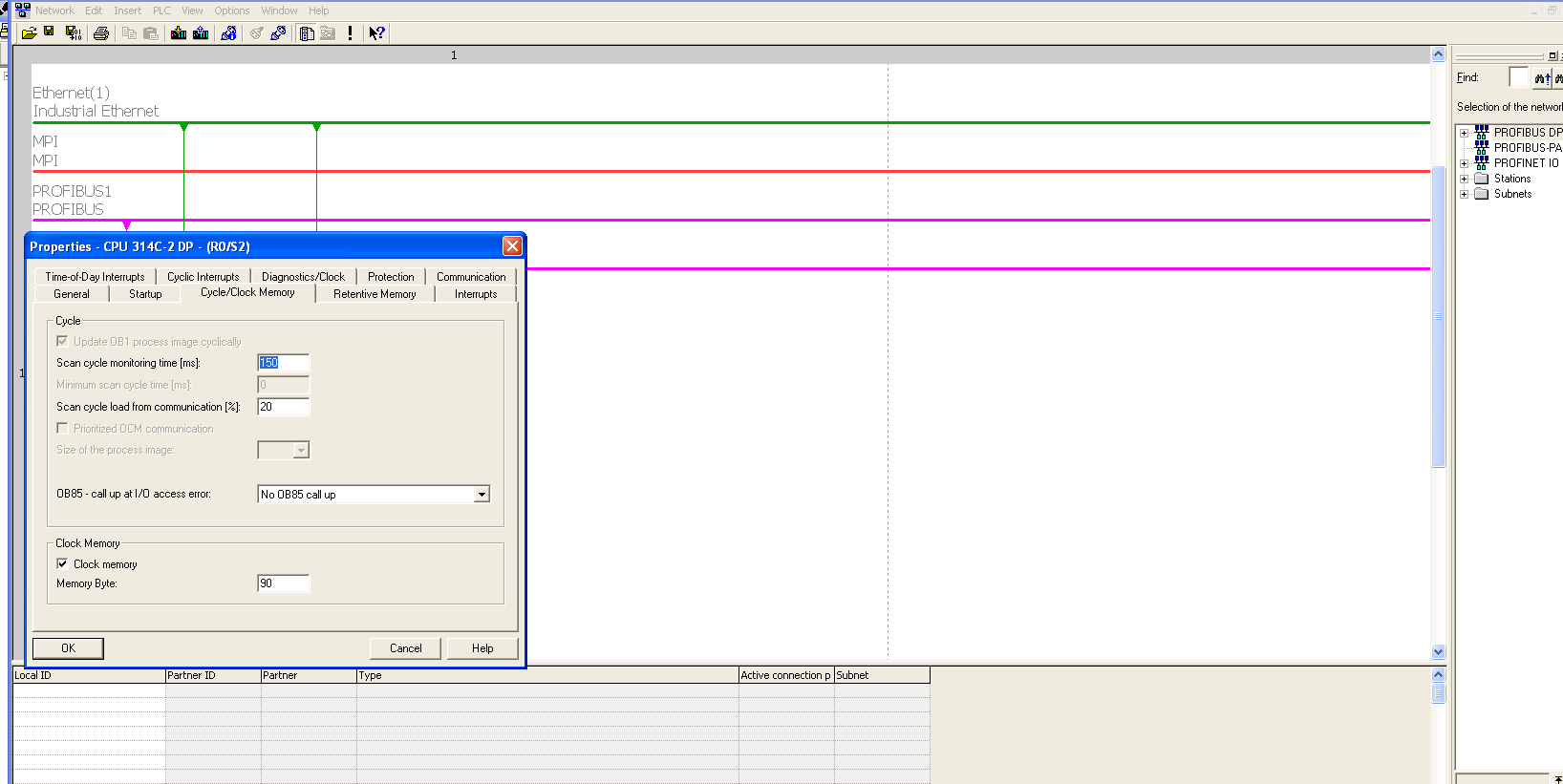Click the Find text field in catalog

(1518, 77)
